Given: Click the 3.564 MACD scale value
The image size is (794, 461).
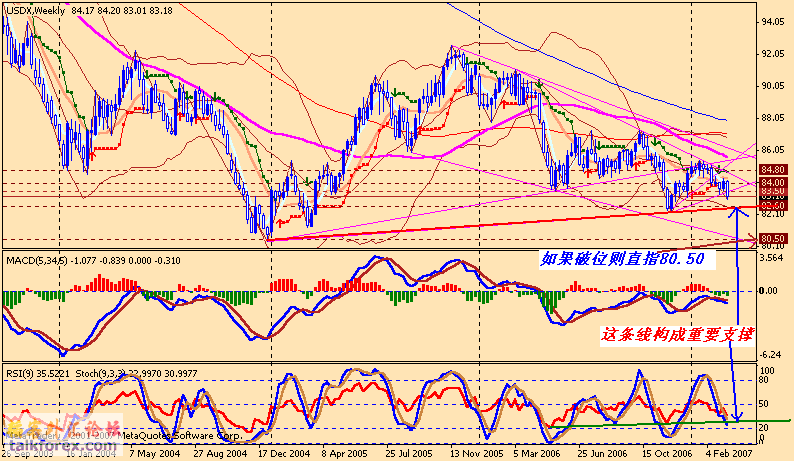Looking at the screenshot, I should [x=773, y=257].
